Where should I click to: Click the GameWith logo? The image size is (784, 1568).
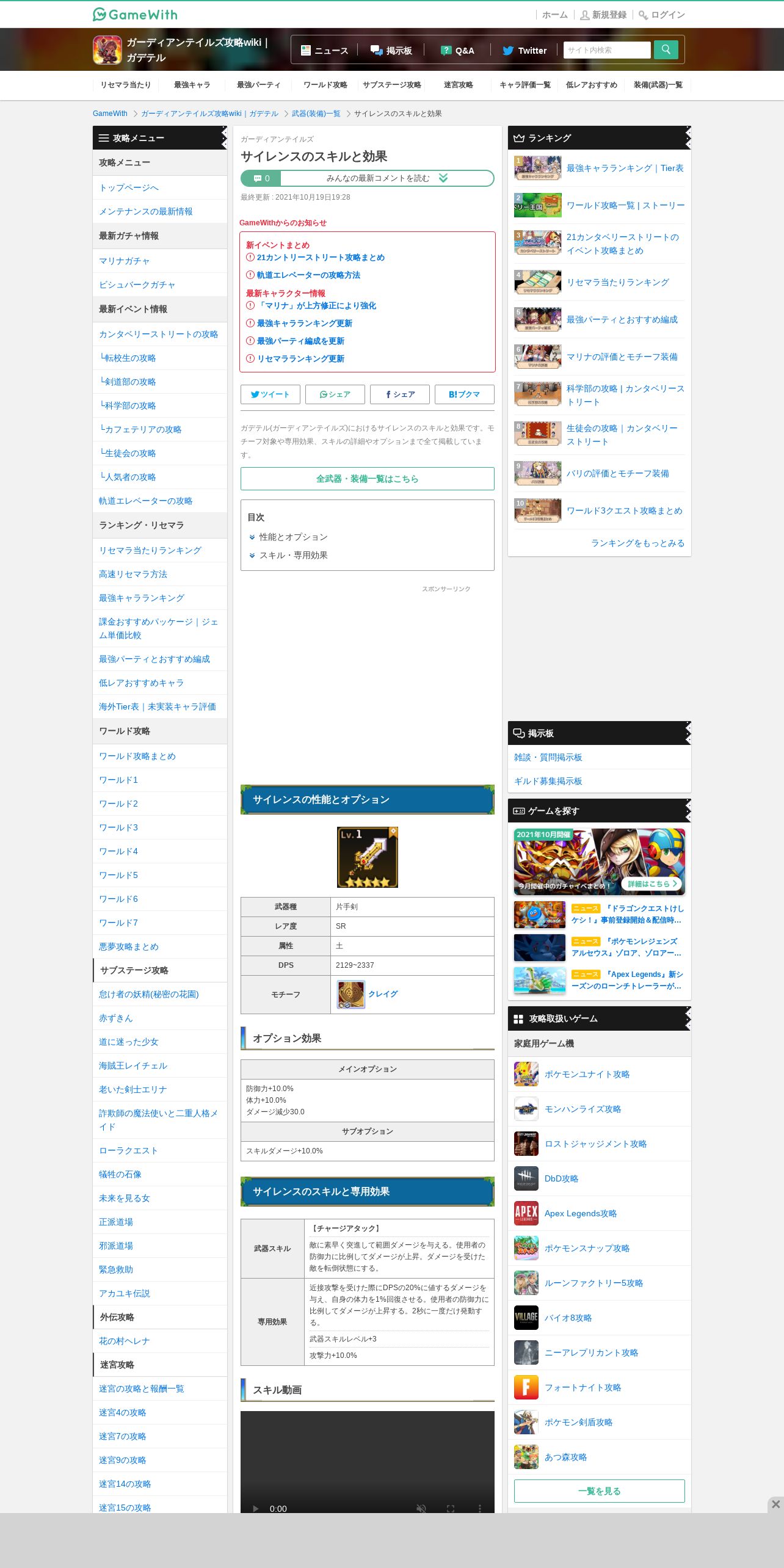pyautogui.click(x=135, y=14)
